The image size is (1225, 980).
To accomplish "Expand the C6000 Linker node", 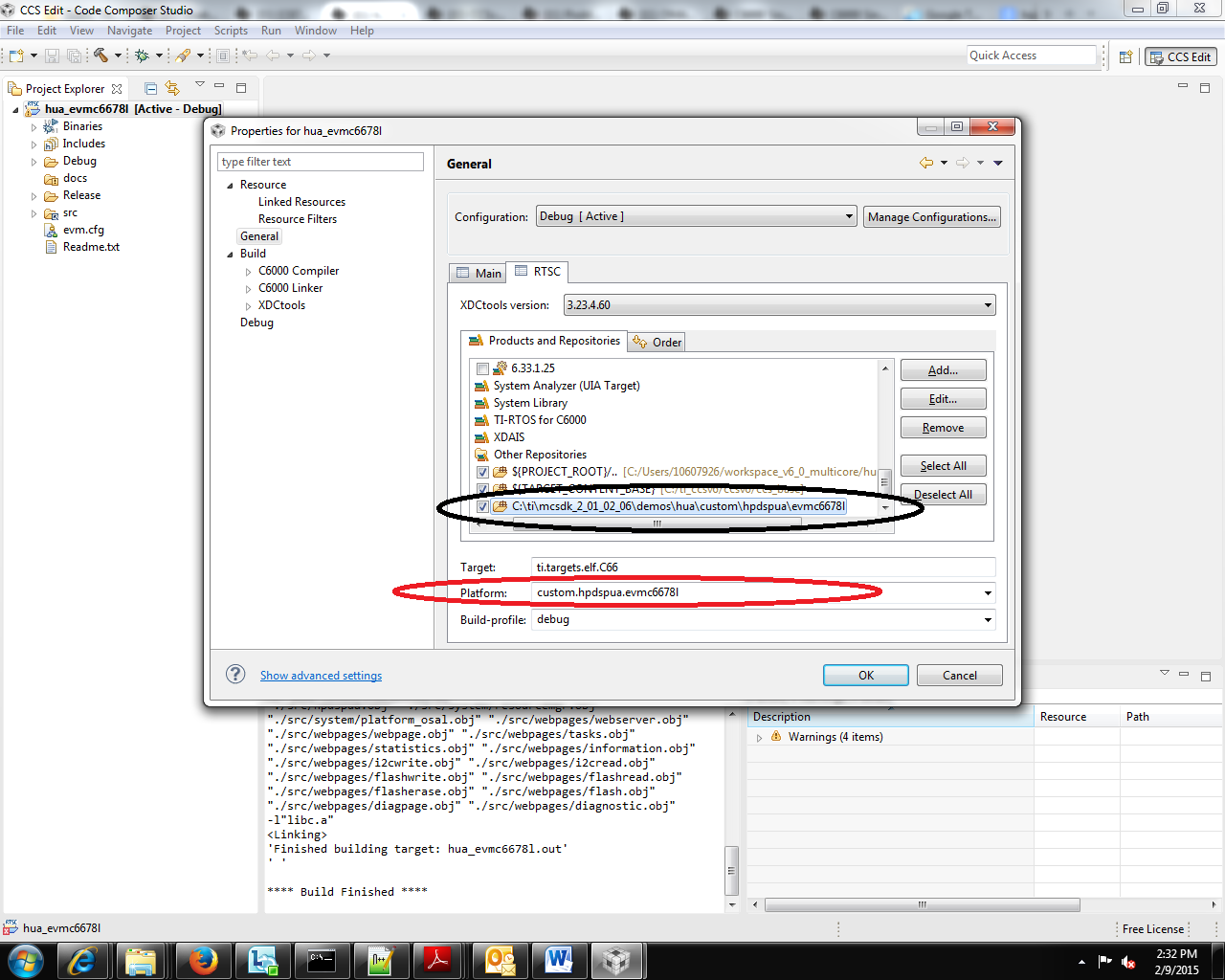I will [248, 289].
